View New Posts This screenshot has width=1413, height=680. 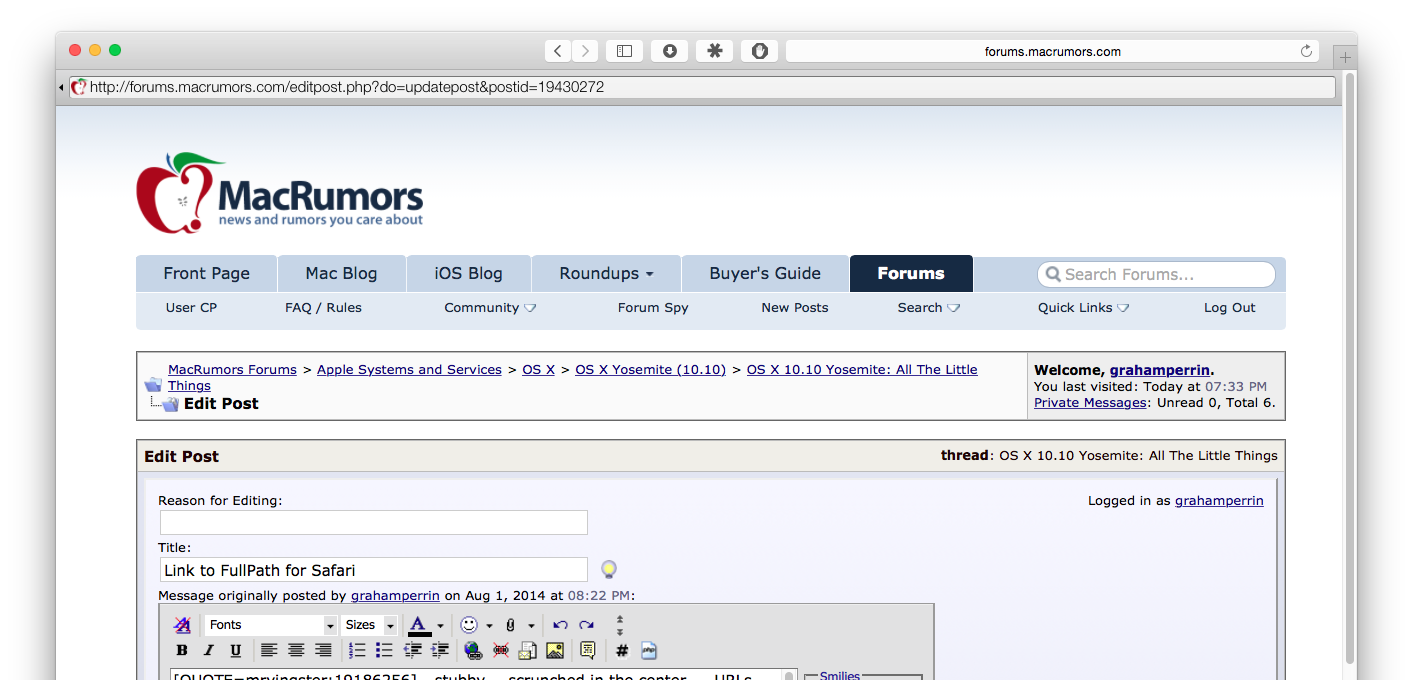pyautogui.click(x=795, y=308)
